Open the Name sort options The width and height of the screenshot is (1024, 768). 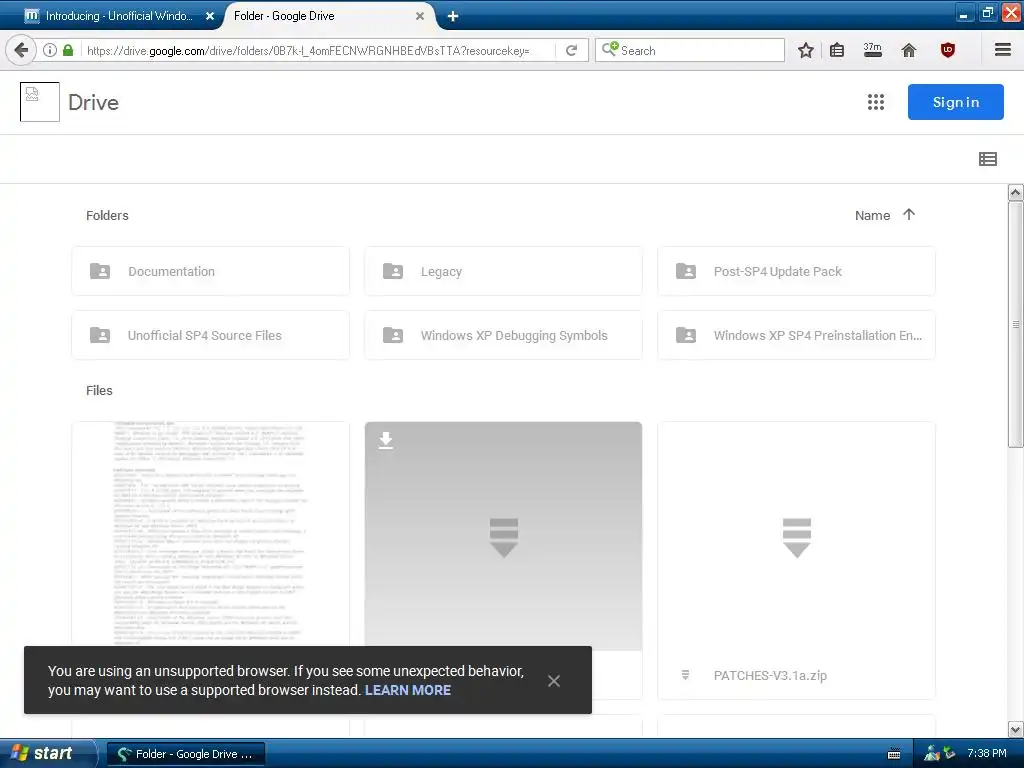[x=872, y=216]
